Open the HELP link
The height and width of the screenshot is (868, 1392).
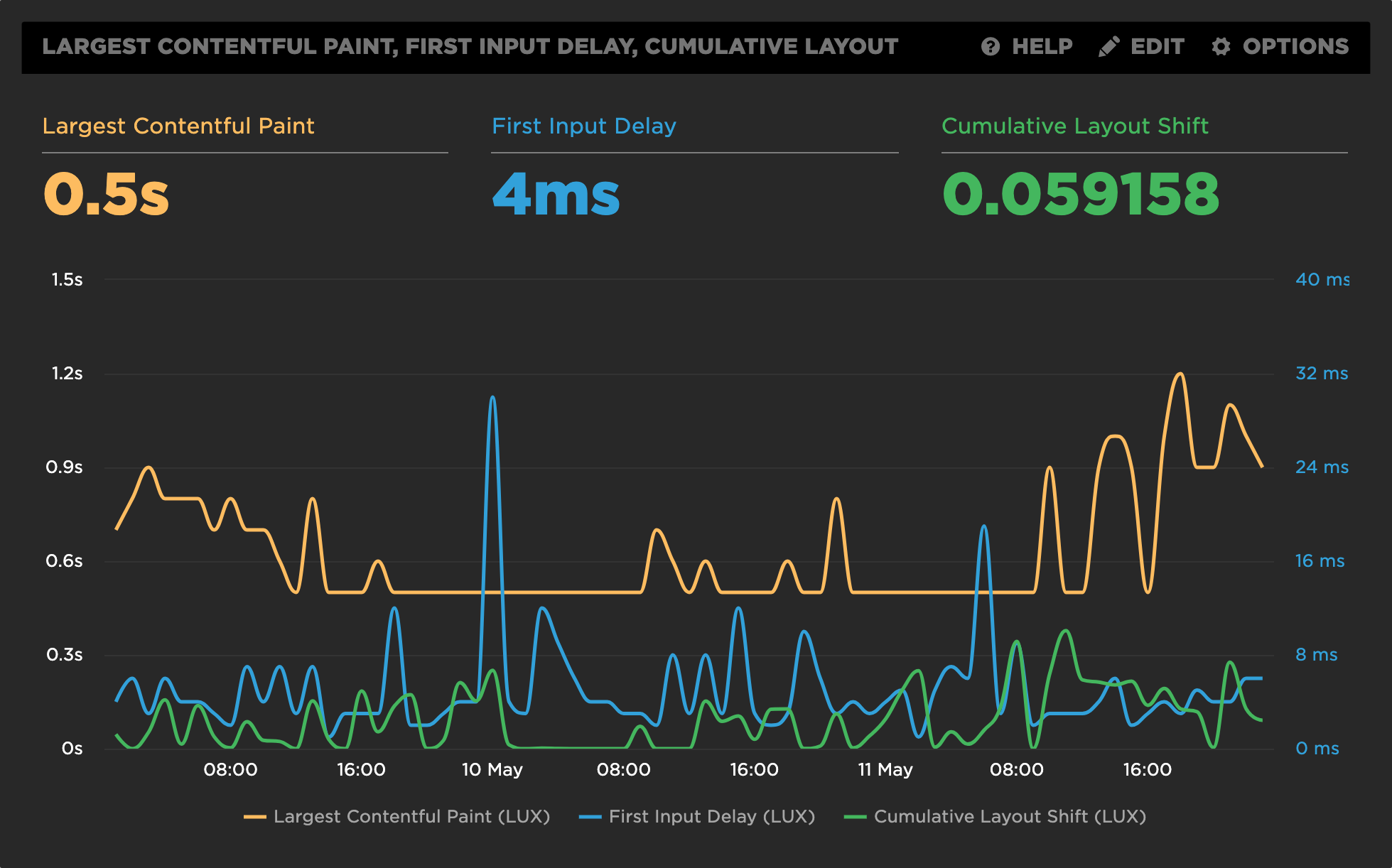pos(1042,47)
